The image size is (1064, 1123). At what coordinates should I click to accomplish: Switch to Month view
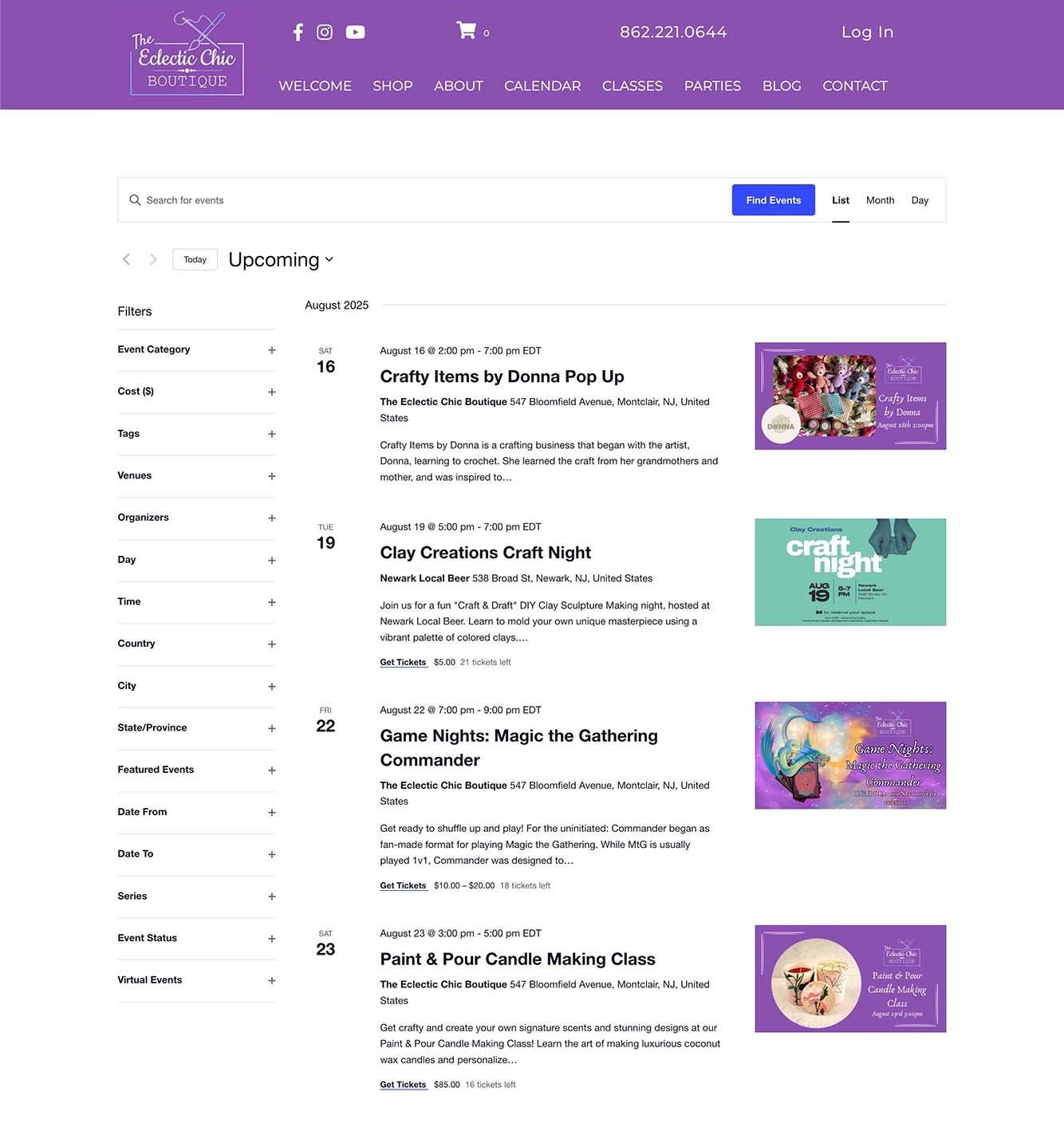880,200
